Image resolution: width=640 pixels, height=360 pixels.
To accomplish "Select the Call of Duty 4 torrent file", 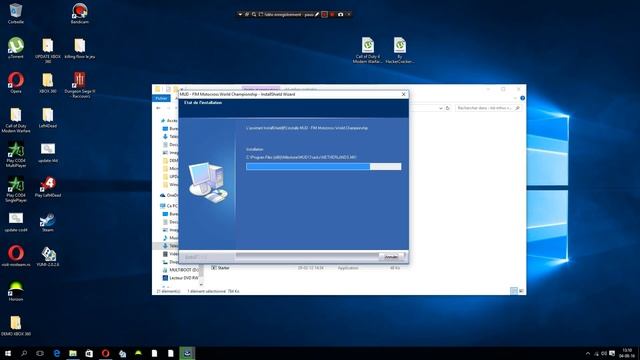I will click(367, 50).
